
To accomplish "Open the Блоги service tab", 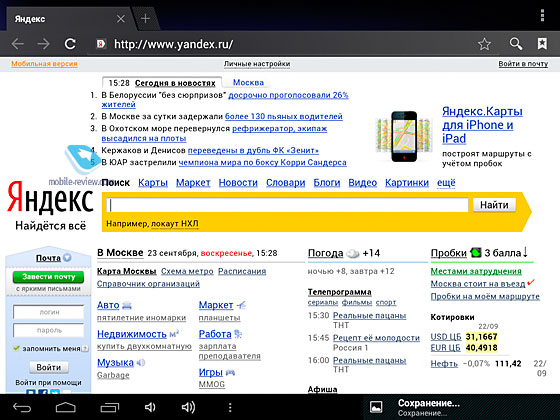I will click(x=327, y=182).
